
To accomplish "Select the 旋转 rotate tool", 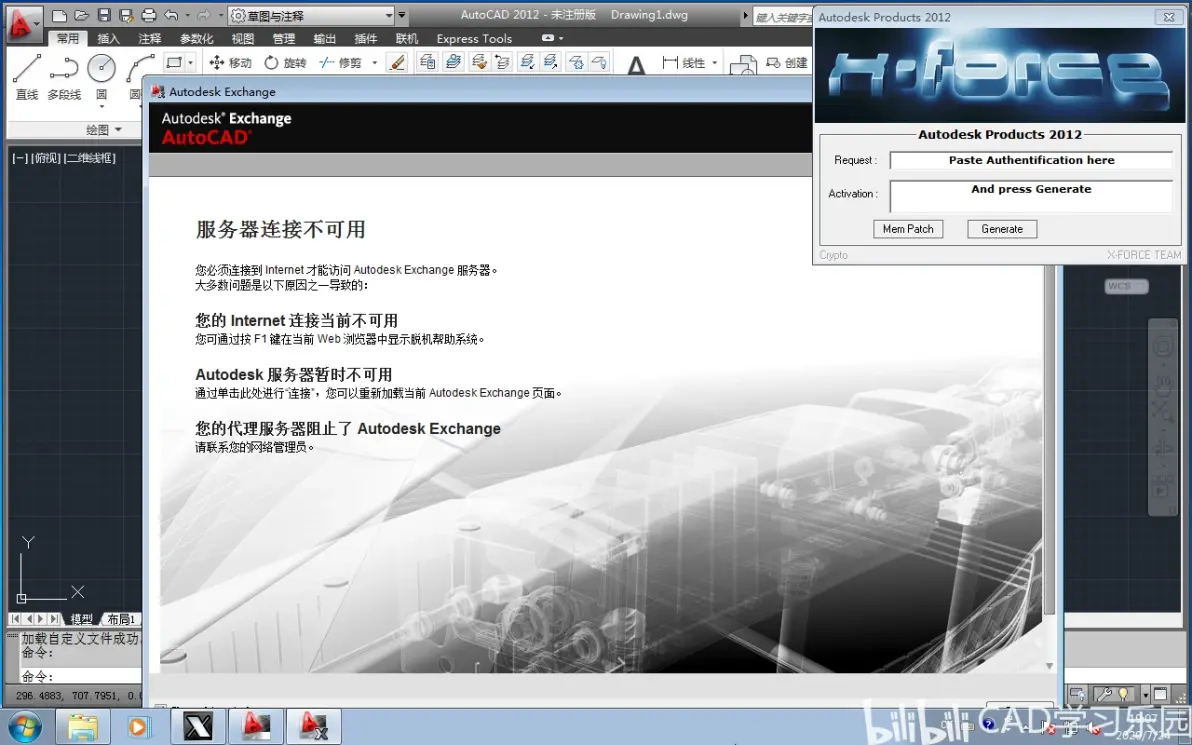I will pos(285,62).
